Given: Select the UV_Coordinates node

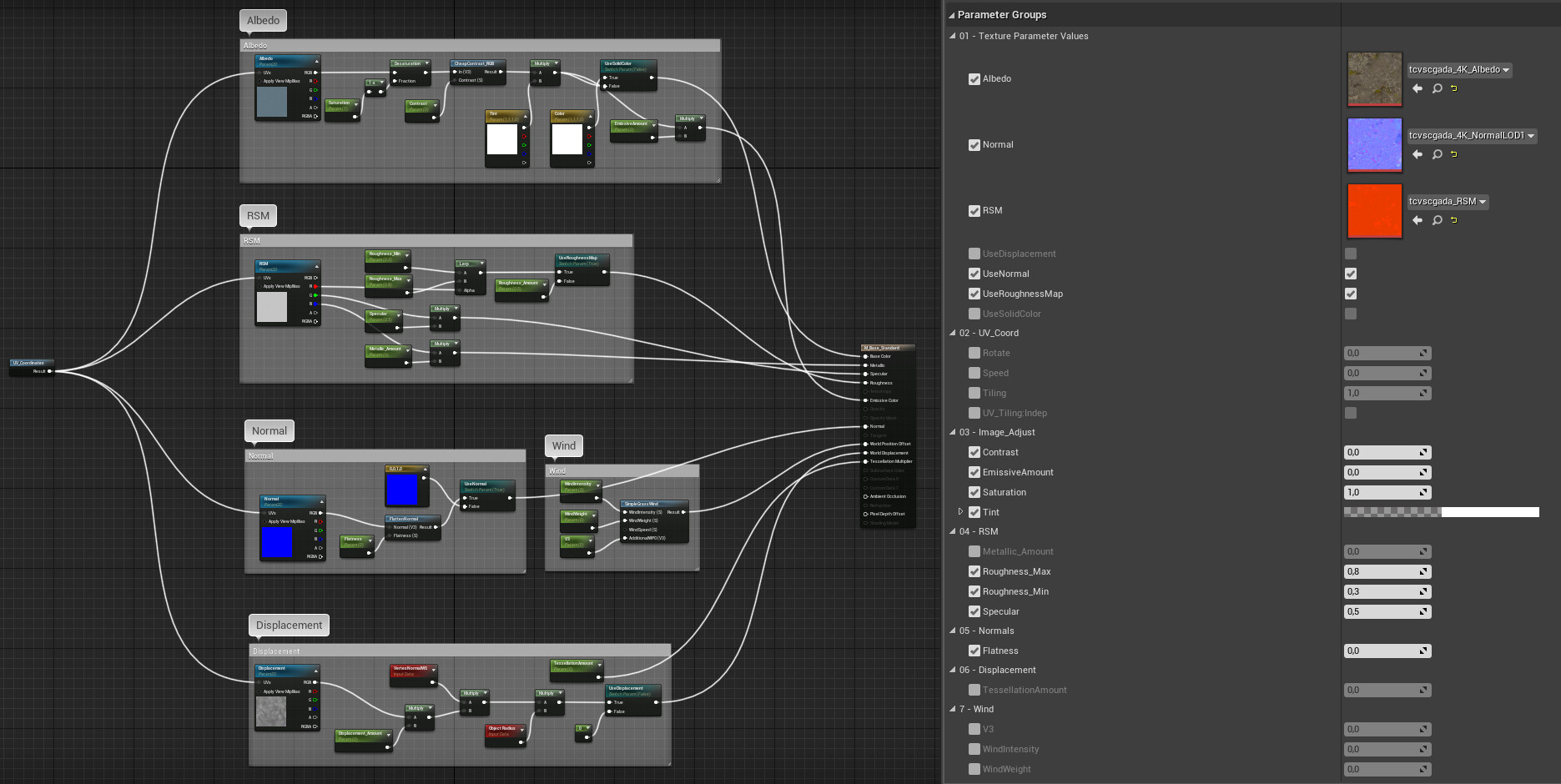Looking at the screenshot, I should (32, 367).
